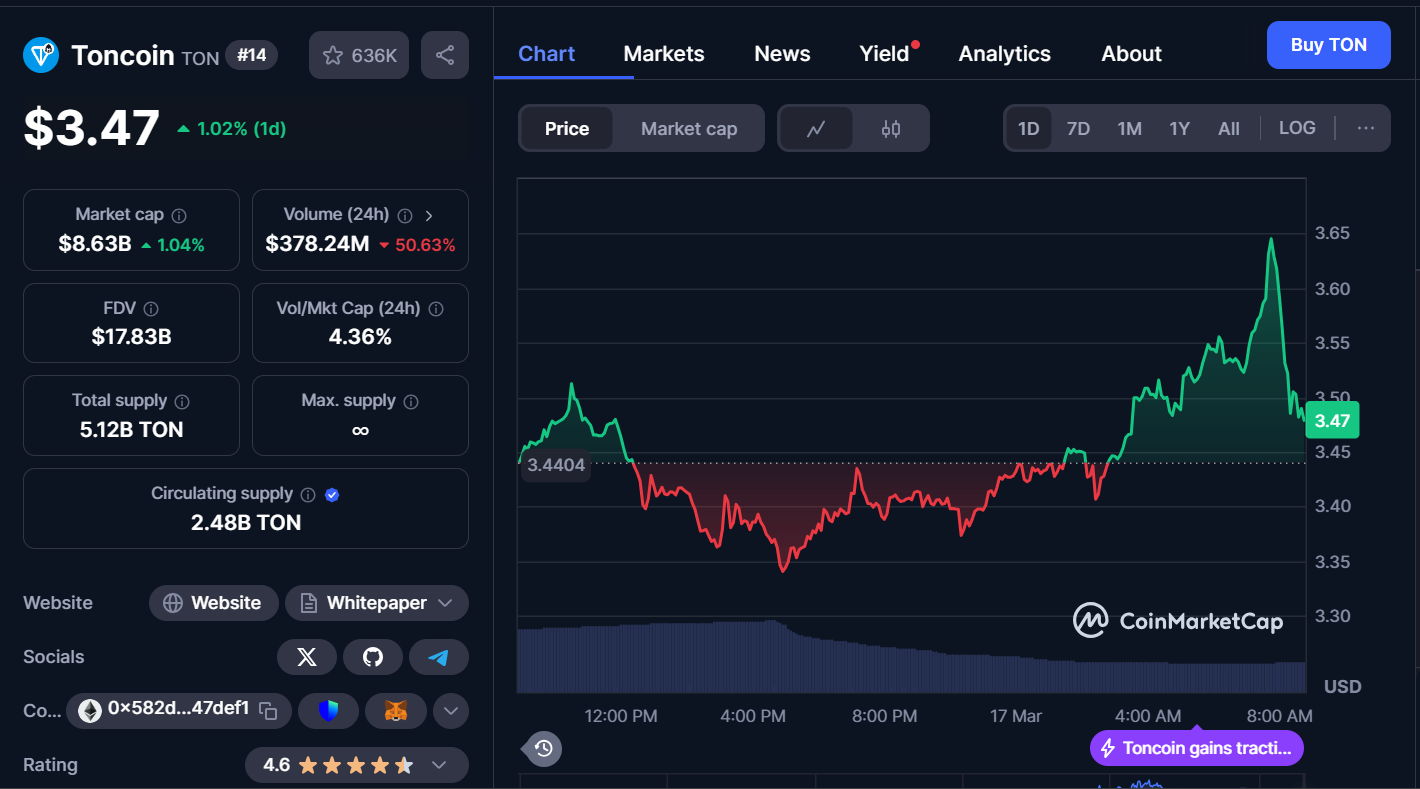Open the GitHub social link
The width and height of the screenshot is (1420, 789).
tap(373, 657)
